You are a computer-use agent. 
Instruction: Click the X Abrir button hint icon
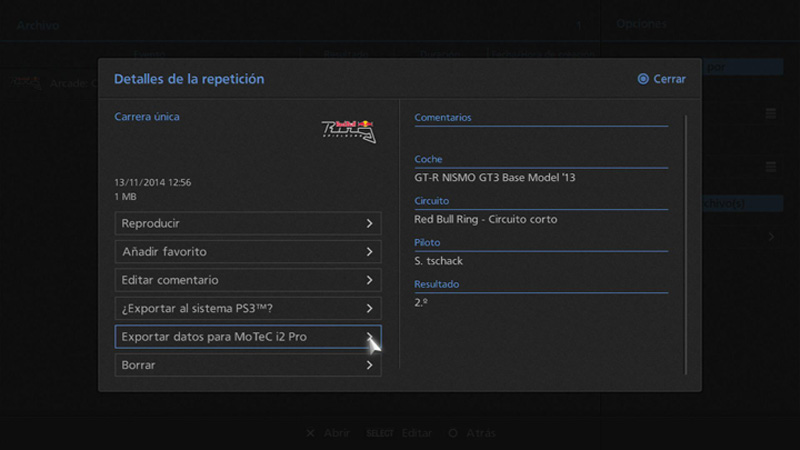(x=310, y=433)
